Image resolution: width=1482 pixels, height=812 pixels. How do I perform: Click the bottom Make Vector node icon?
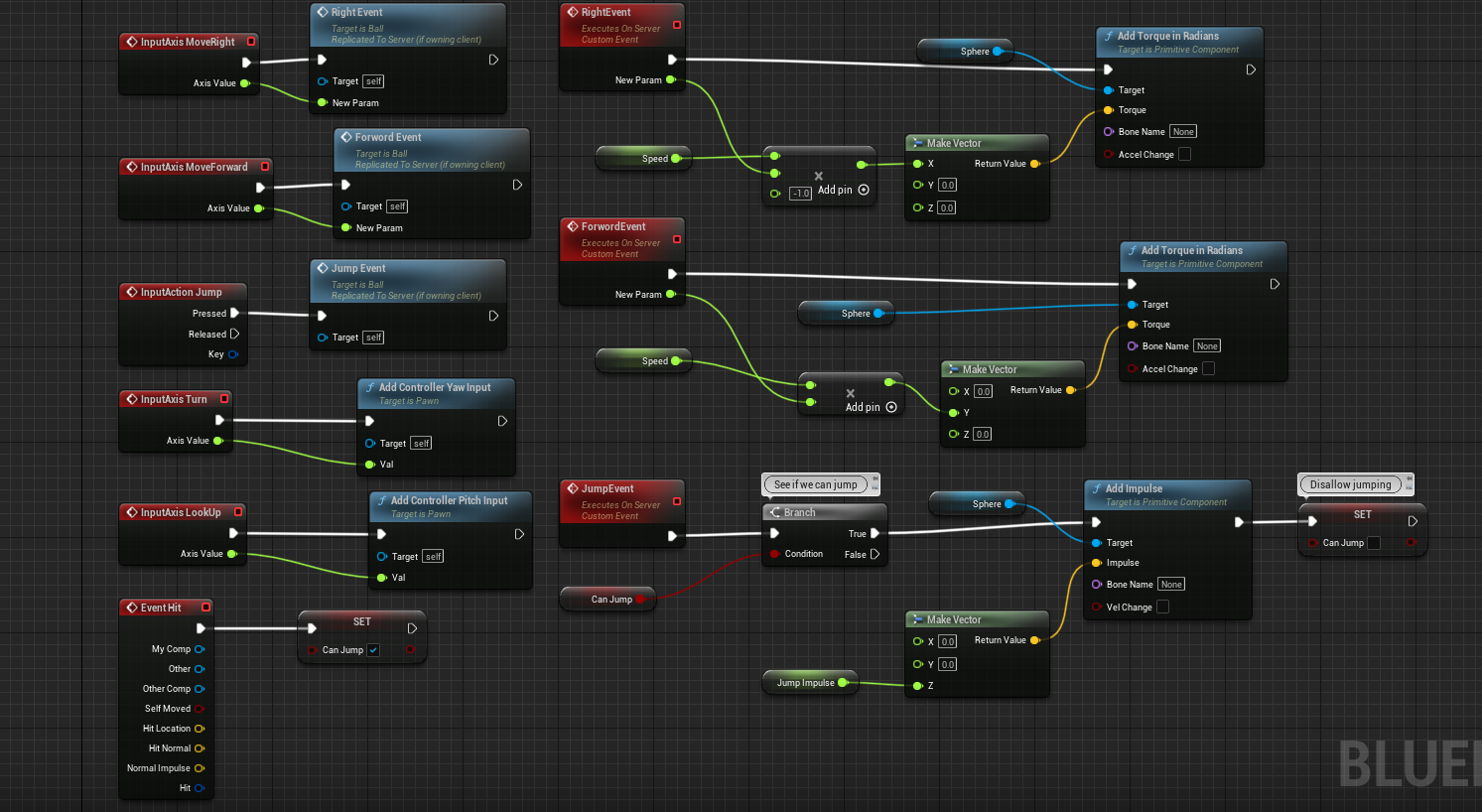(x=918, y=619)
